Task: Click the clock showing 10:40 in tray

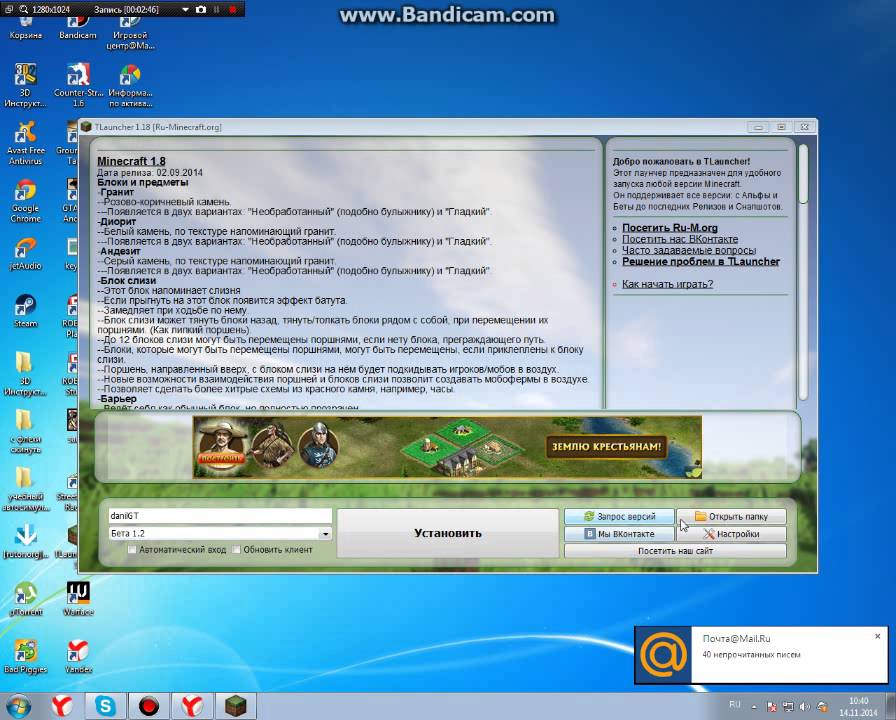Action: (x=858, y=707)
